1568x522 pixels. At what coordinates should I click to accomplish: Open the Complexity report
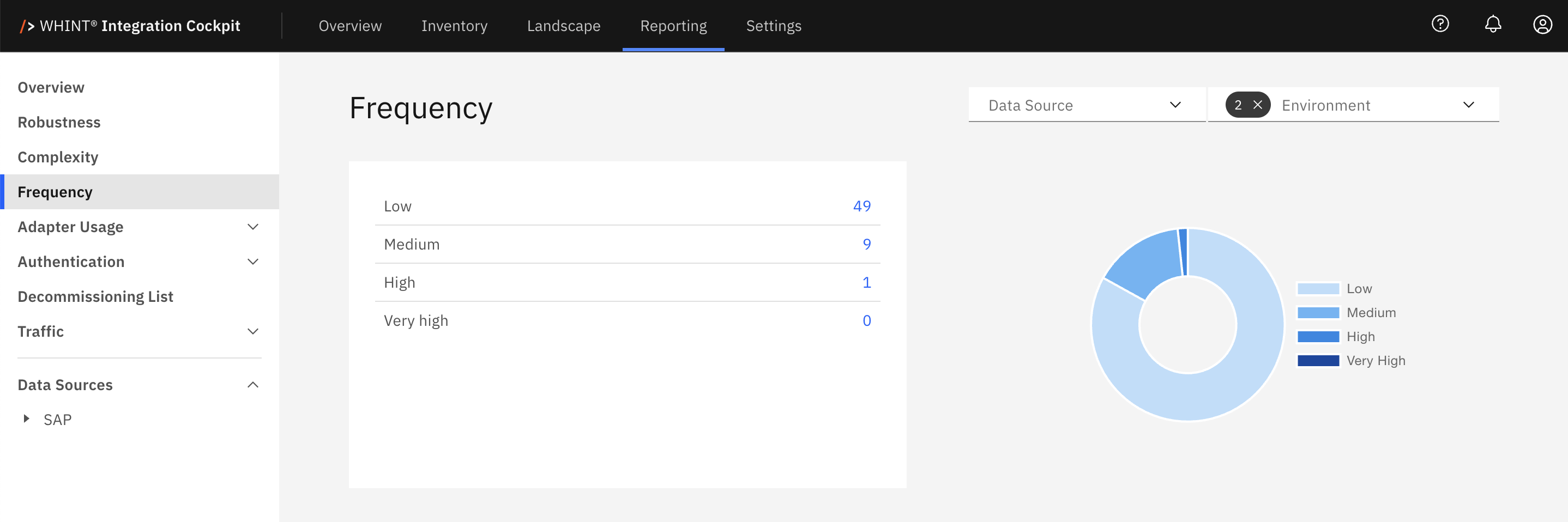point(58,157)
